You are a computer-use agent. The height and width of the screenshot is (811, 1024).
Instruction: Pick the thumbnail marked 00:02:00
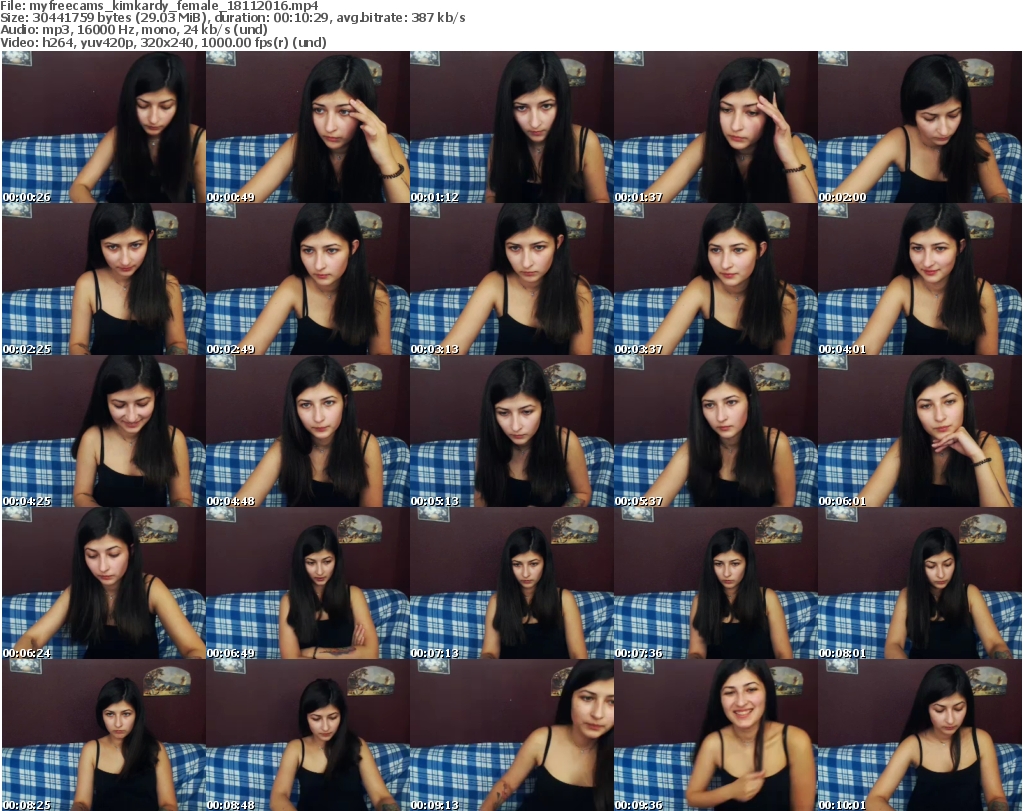pyautogui.click(x=920, y=127)
